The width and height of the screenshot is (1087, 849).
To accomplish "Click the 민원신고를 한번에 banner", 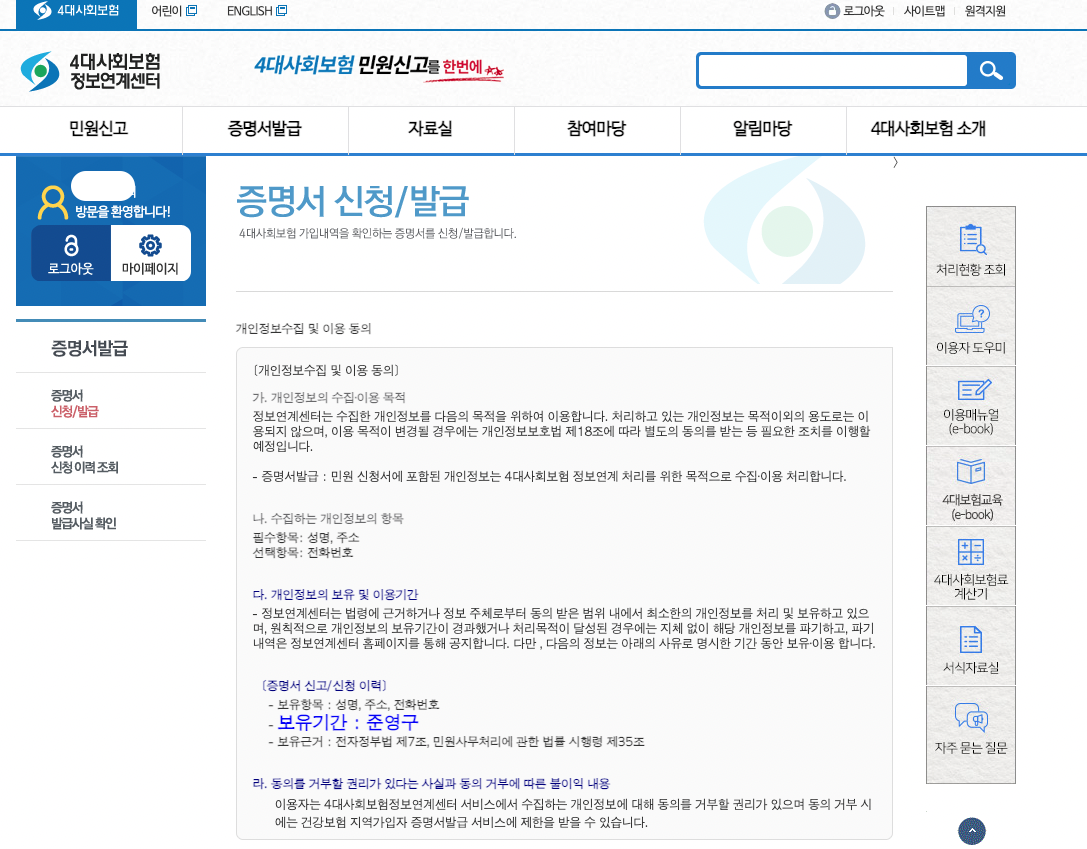I will tap(379, 67).
